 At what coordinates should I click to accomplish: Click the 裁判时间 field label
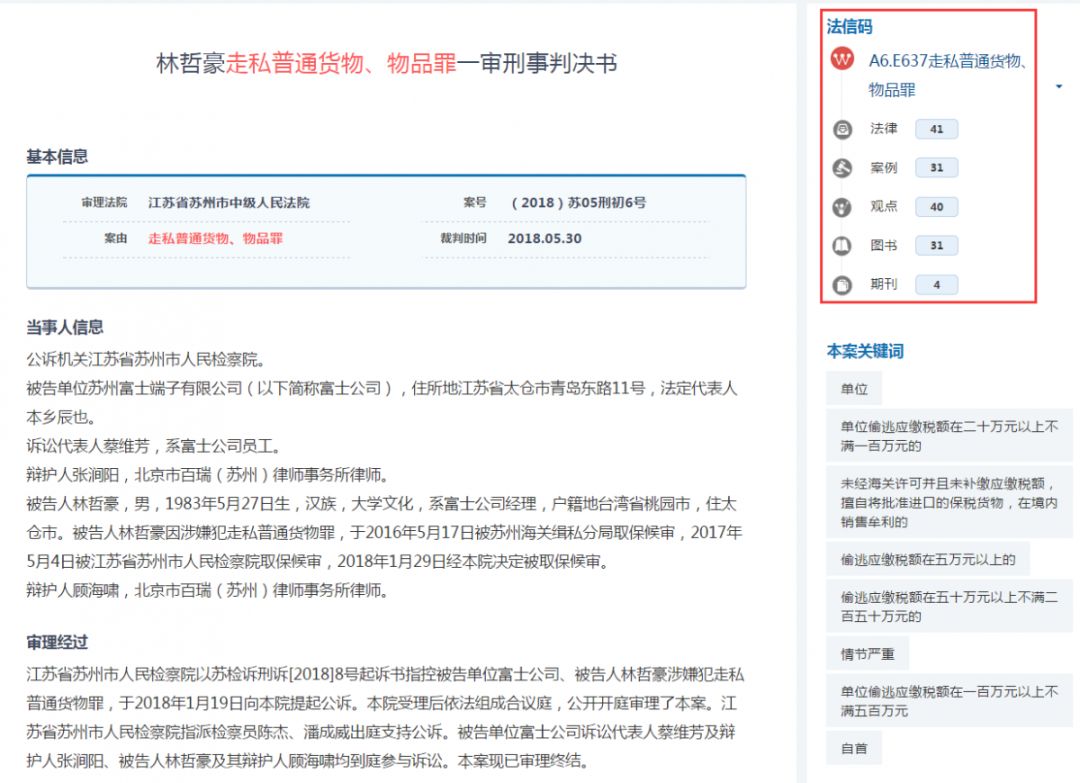point(464,238)
